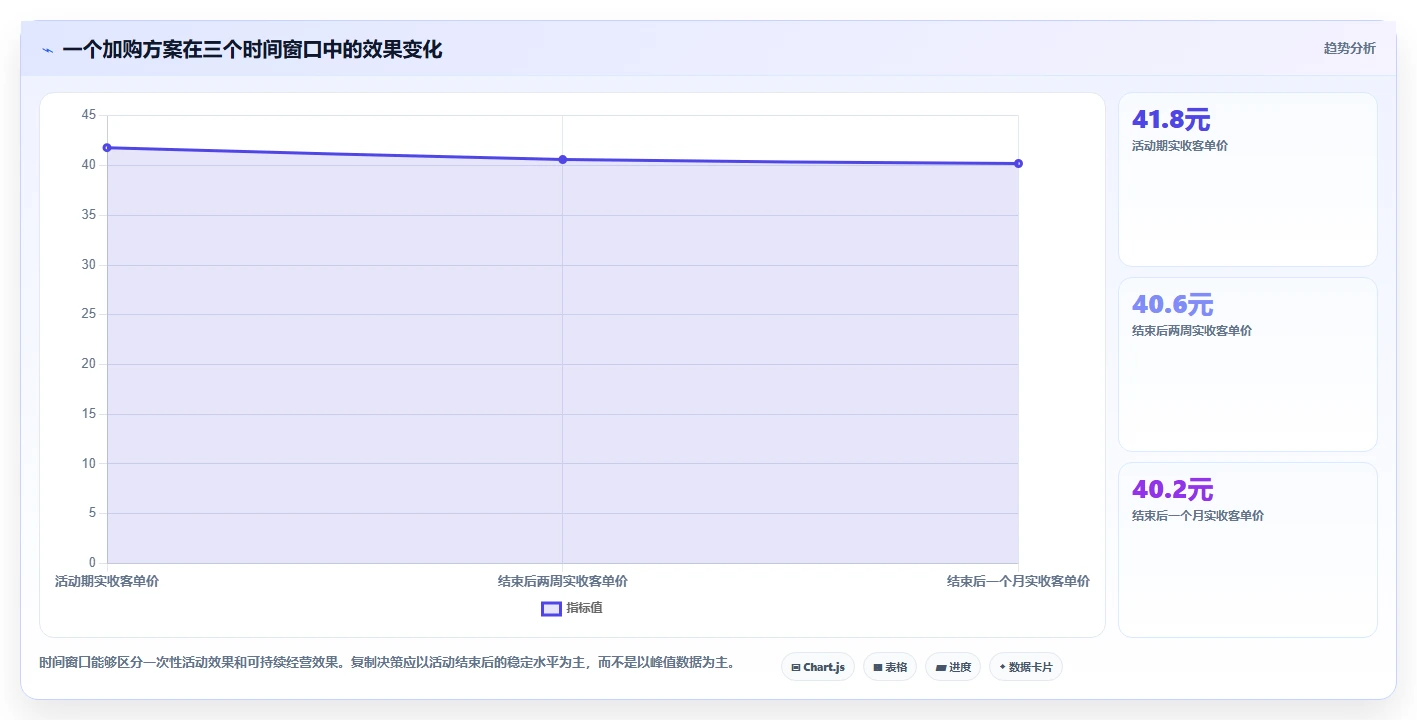Select the 41.8元 card value
Viewport: 1417px width, 720px height.
pos(1171,120)
